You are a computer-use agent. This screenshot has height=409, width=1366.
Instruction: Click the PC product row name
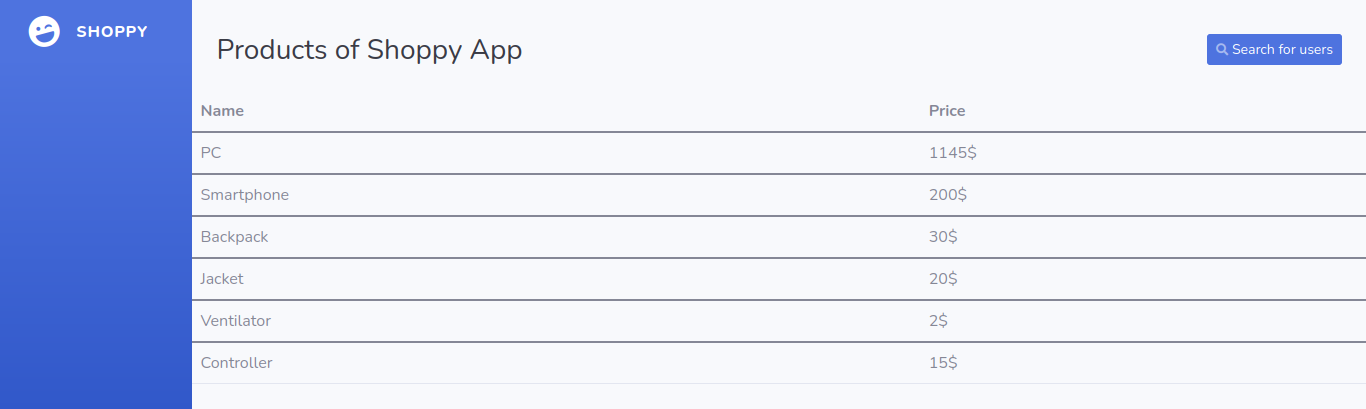coord(211,153)
